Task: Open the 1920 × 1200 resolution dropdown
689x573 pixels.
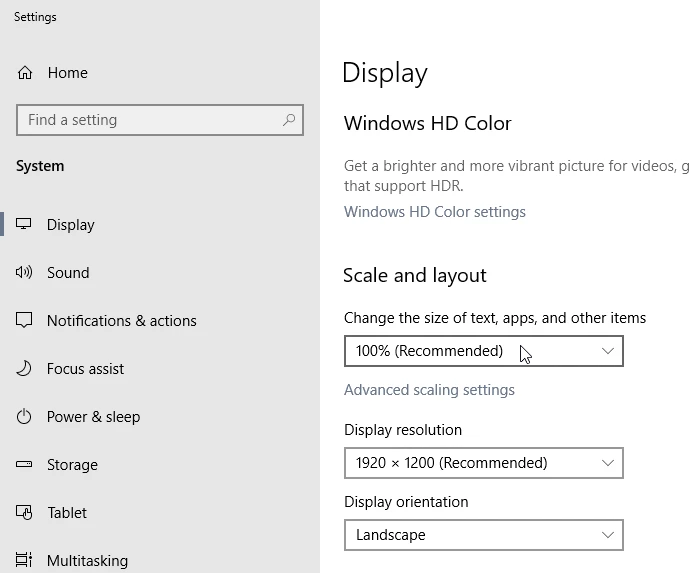Action: [x=484, y=463]
